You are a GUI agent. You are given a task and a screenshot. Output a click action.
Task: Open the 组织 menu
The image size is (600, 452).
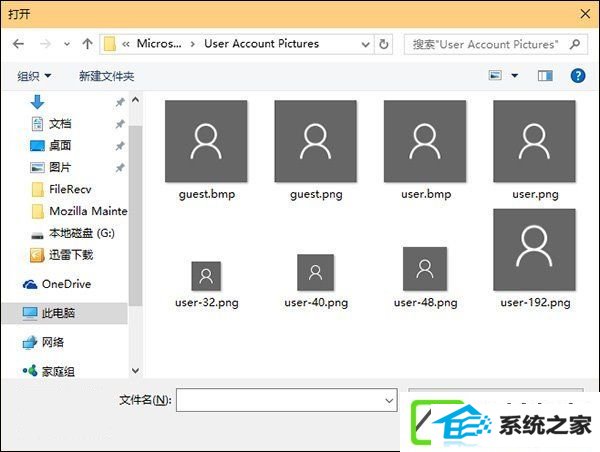(x=34, y=76)
